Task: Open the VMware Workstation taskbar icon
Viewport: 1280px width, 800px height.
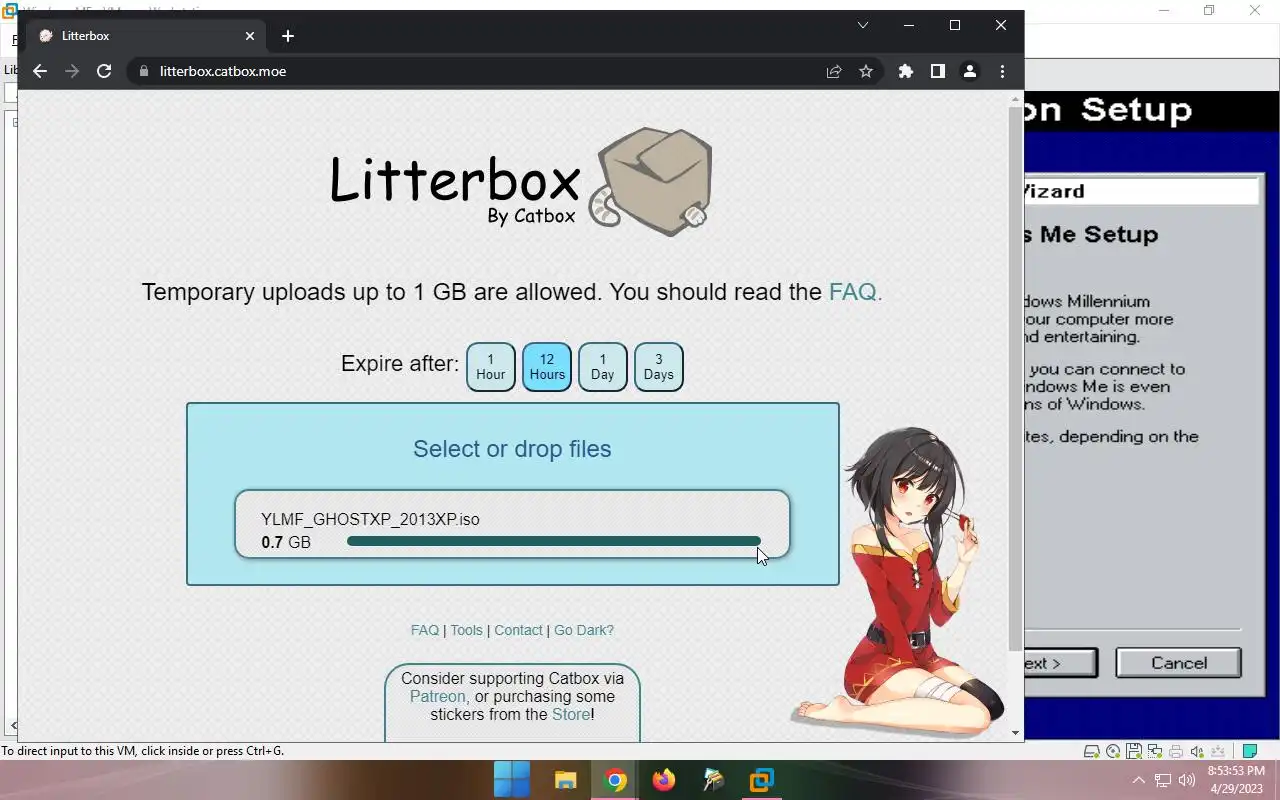Action: point(762,780)
